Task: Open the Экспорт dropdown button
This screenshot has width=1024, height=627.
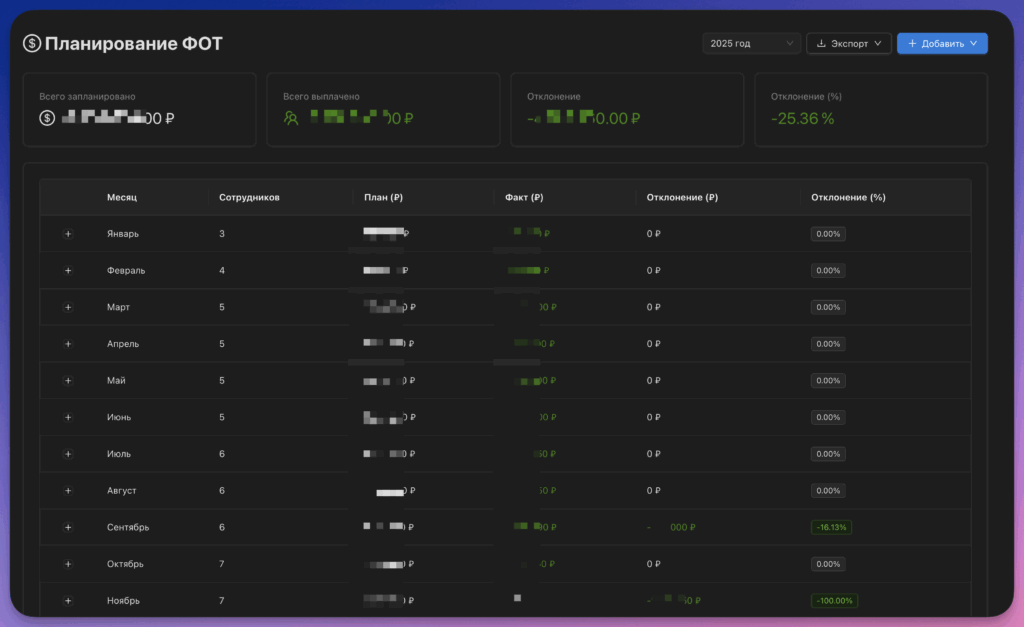Action: pos(849,43)
